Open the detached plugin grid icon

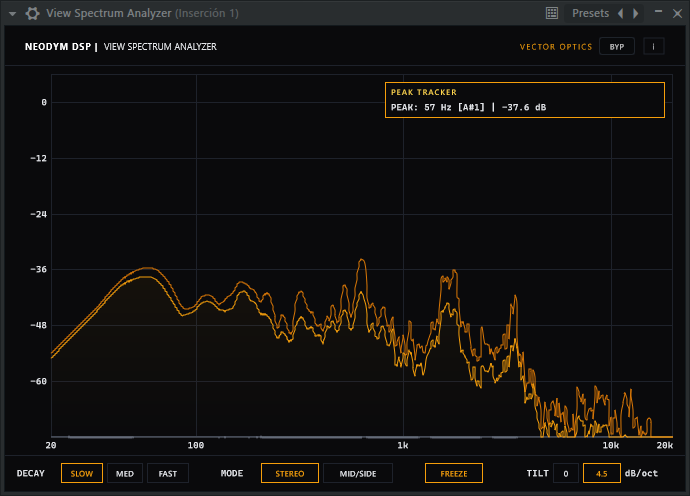coord(552,13)
